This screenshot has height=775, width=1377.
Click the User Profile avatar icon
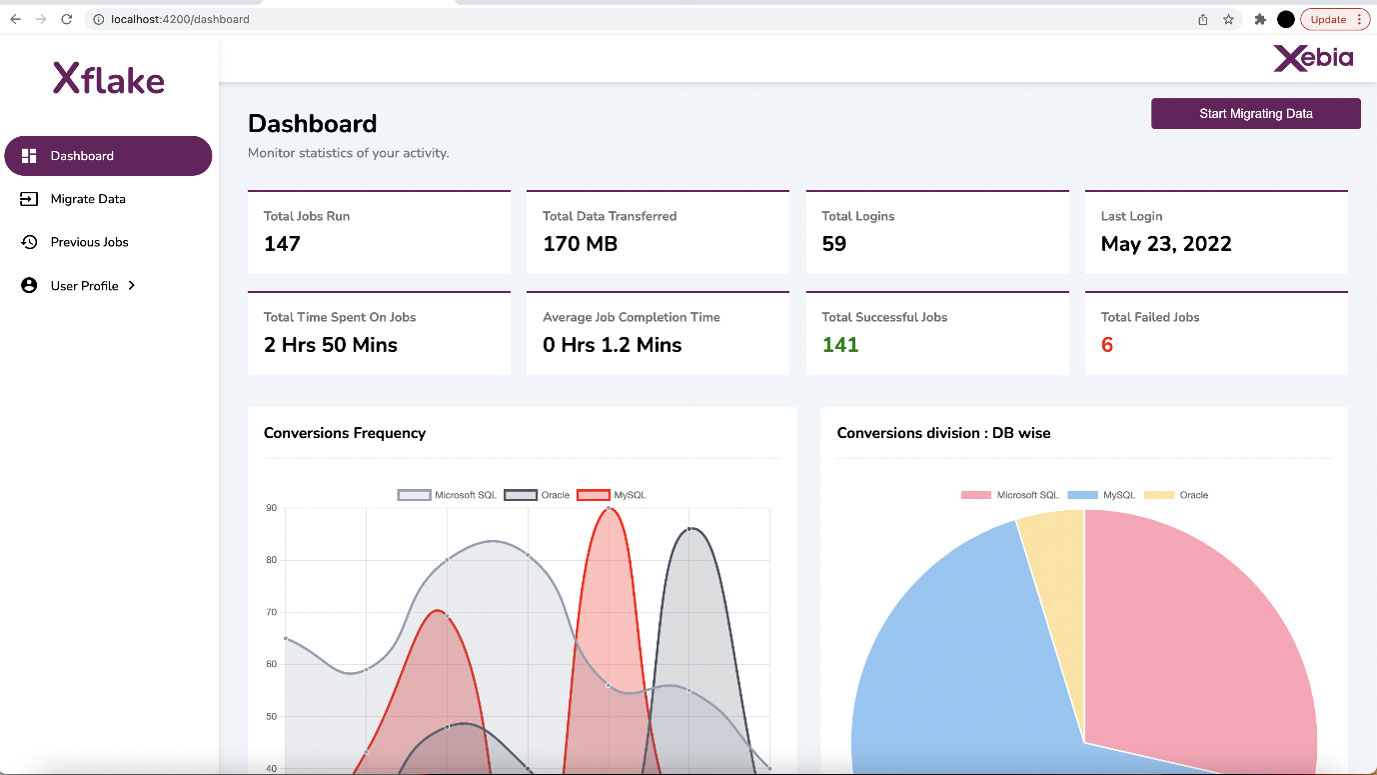pyautogui.click(x=29, y=286)
